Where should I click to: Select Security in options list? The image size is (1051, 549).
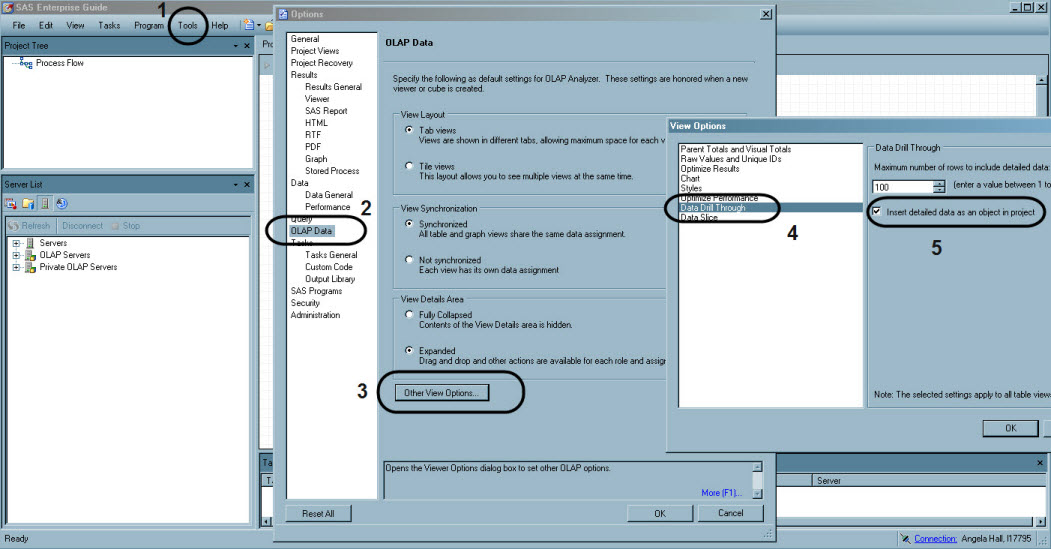click(x=305, y=303)
